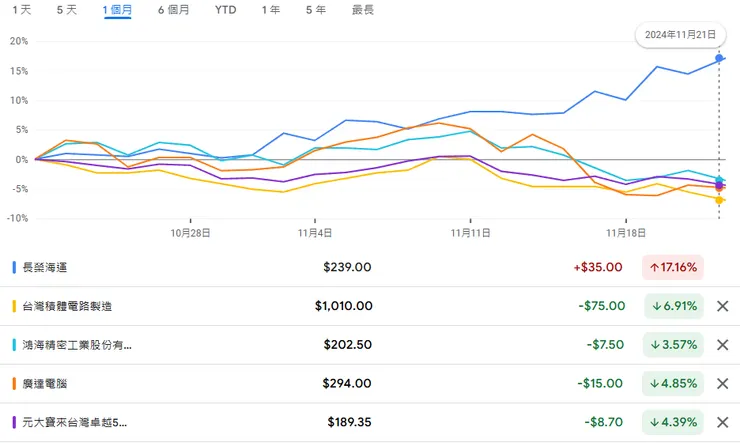Click 長榮海運 up-arrow 17.16% badge
This screenshot has height=443, width=740.
(x=675, y=267)
